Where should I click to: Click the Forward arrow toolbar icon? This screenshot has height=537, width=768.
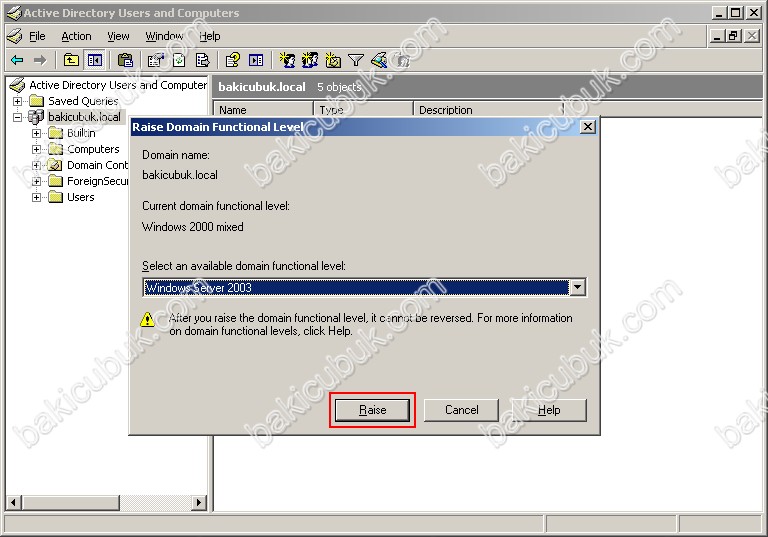pos(40,60)
